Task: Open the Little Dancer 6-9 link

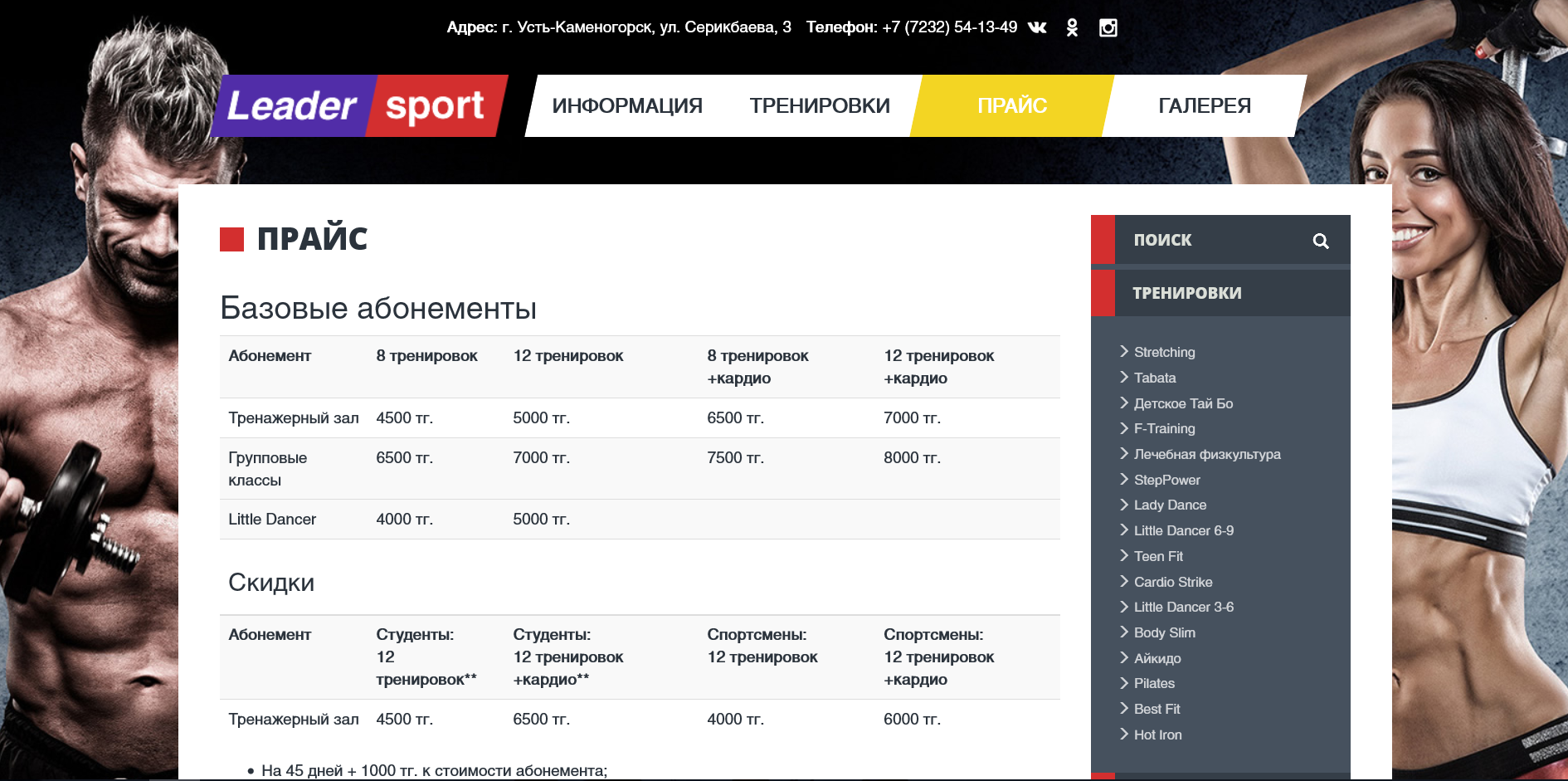Action: click(x=1184, y=530)
